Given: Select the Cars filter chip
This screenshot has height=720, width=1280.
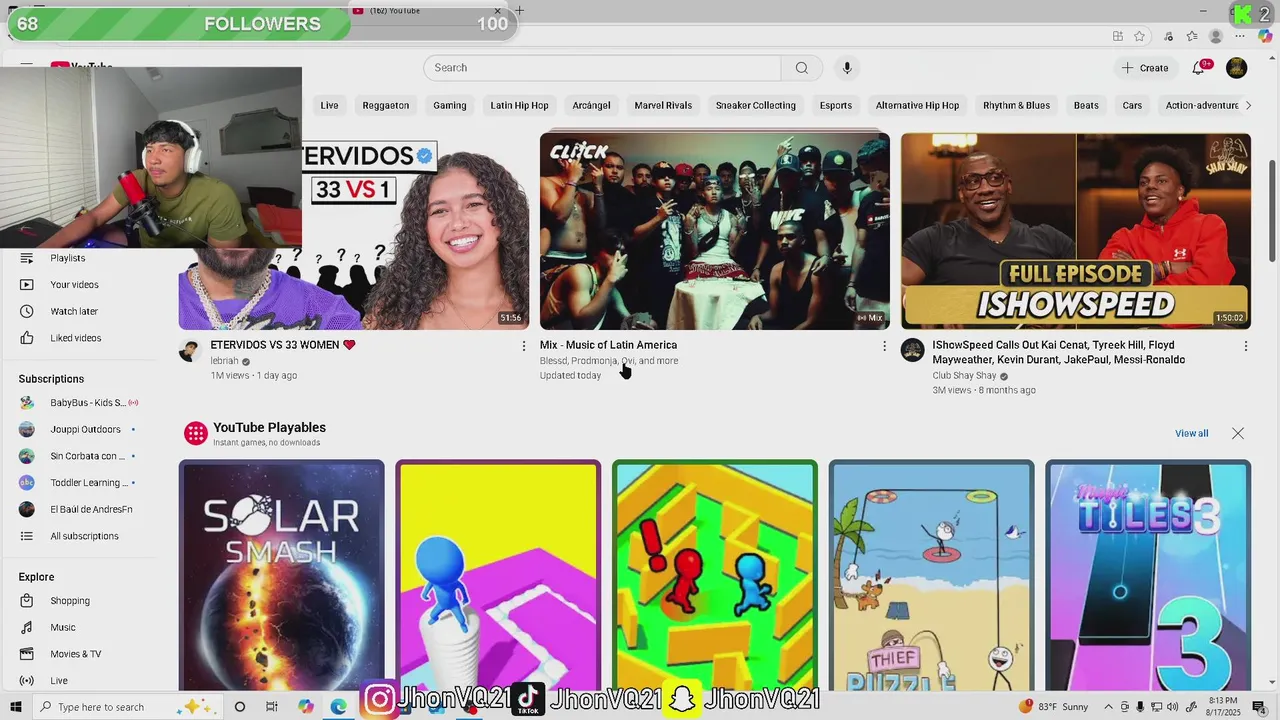Looking at the screenshot, I should 1132,105.
